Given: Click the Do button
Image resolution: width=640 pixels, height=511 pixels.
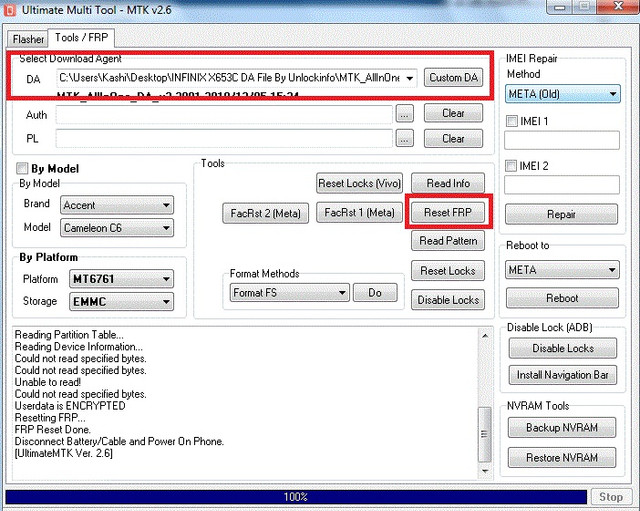Looking at the screenshot, I should (x=375, y=293).
